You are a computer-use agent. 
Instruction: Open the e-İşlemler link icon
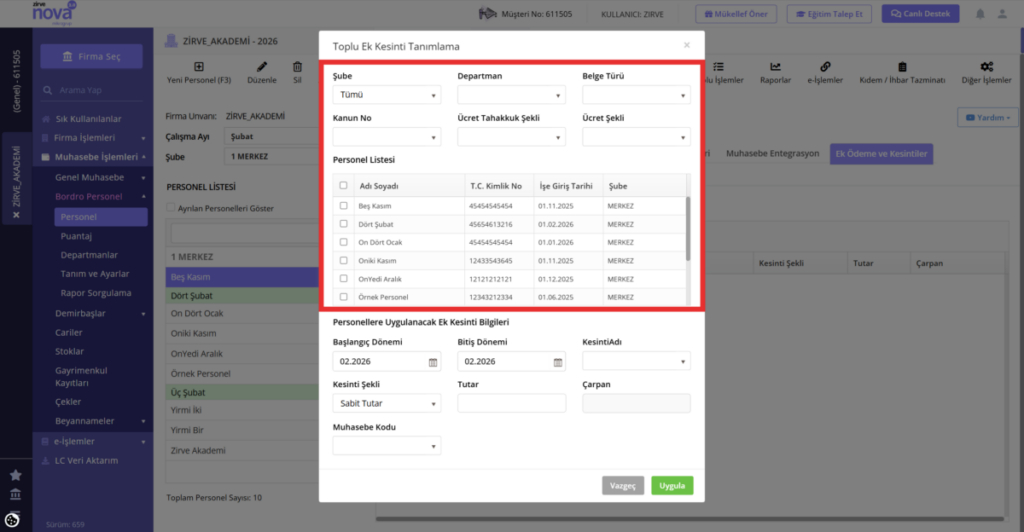click(x=825, y=67)
